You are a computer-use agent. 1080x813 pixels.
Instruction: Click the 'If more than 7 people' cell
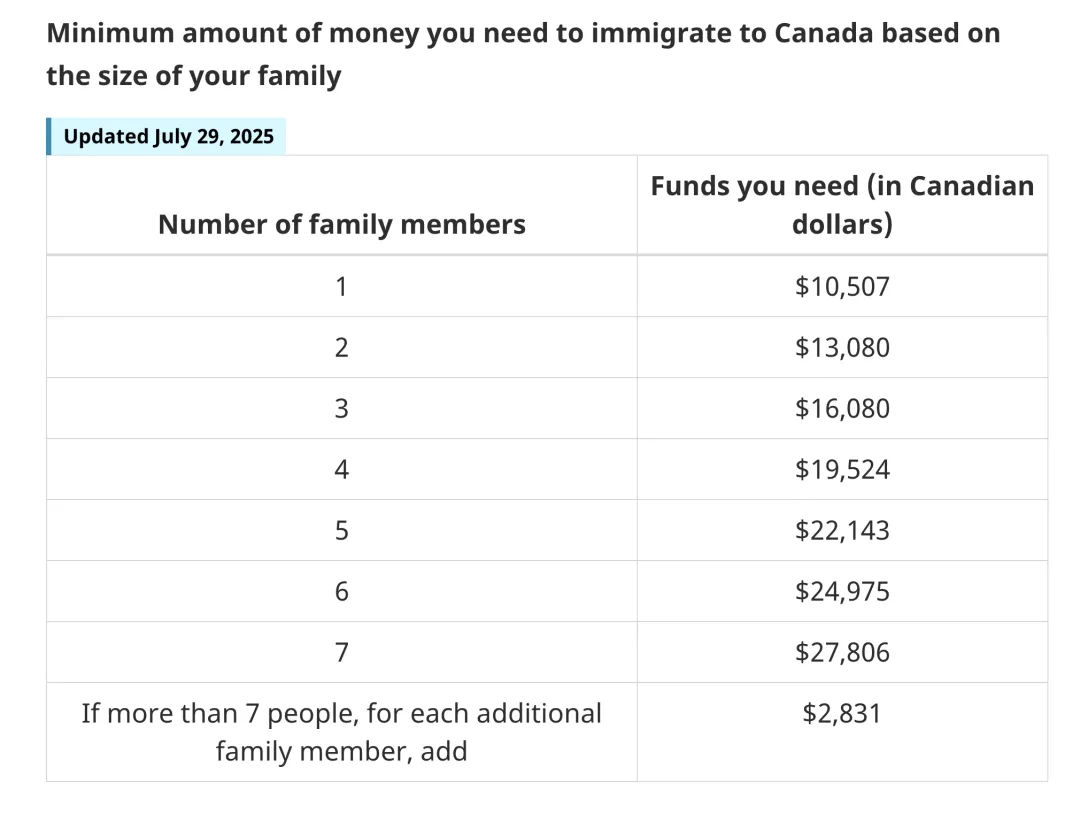pos(341,732)
